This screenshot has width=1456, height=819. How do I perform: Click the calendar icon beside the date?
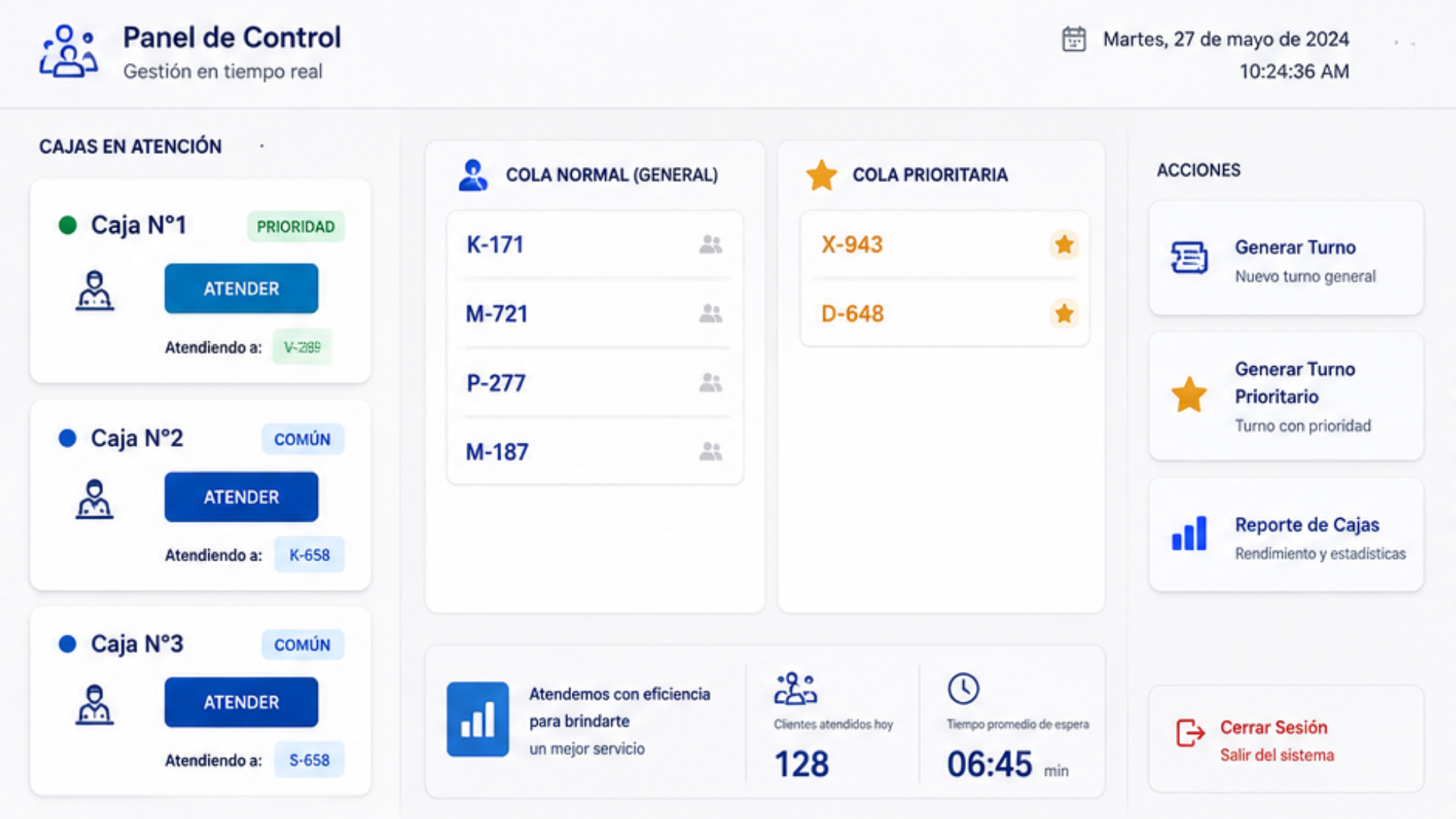click(1074, 39)
